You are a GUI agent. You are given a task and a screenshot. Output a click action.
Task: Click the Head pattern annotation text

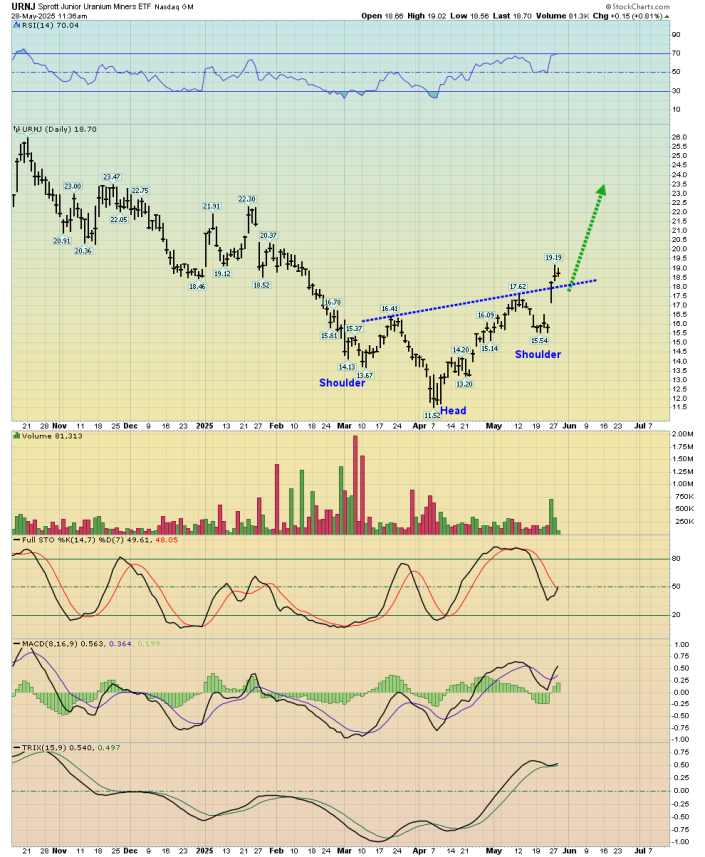(x=453, y=410)
